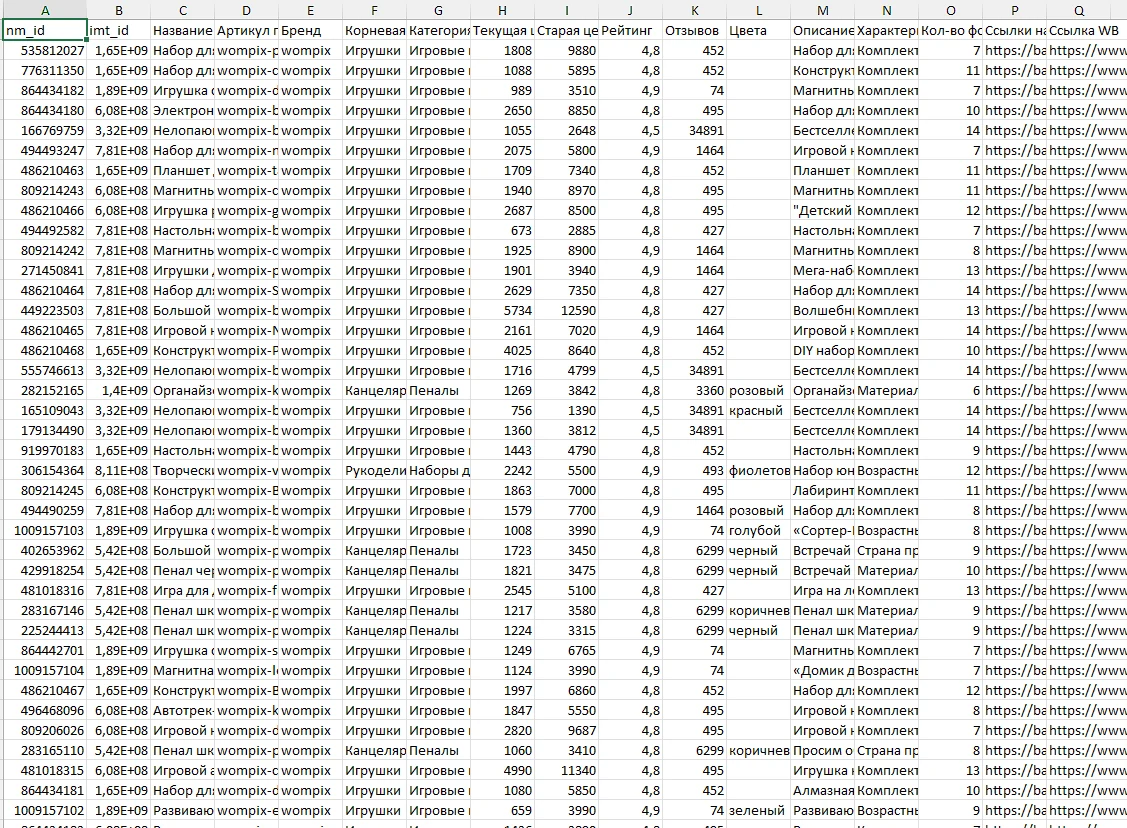Select old price cell 12590
This screenshot has width=1127, height=828.
(566, 310)
